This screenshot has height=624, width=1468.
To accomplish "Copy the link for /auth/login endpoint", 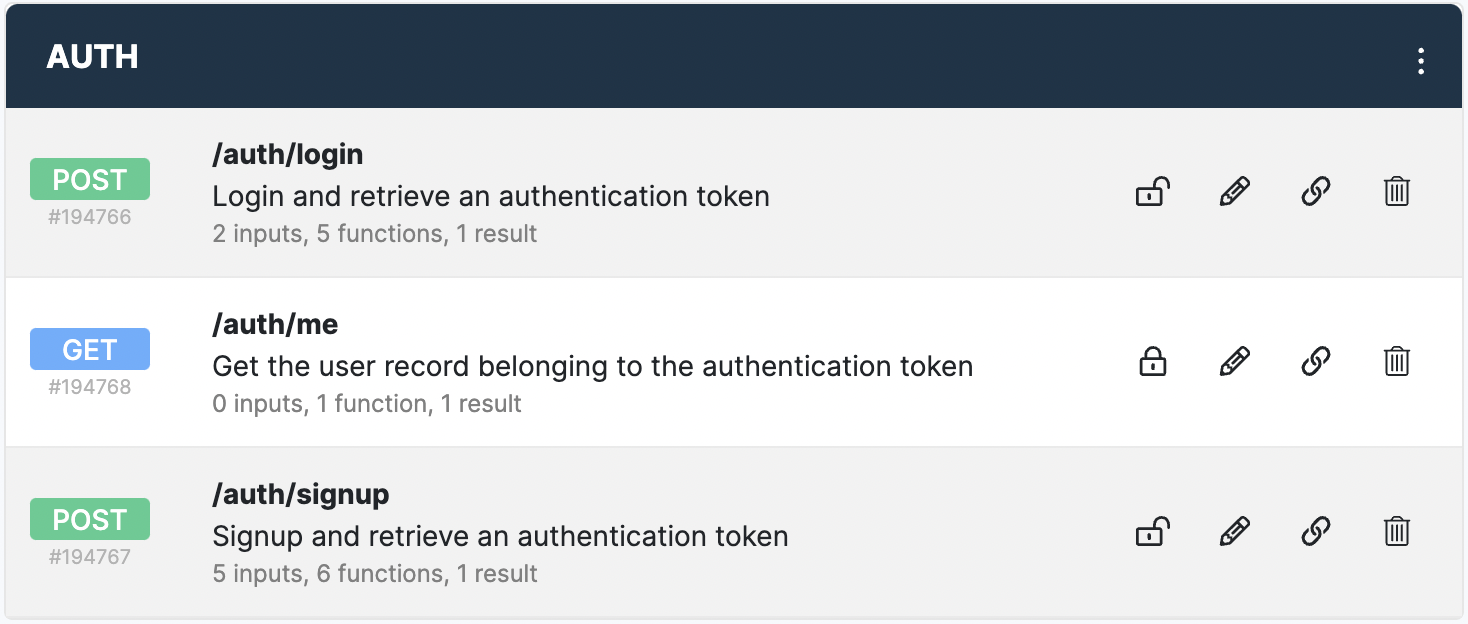I will (1316, 191).
